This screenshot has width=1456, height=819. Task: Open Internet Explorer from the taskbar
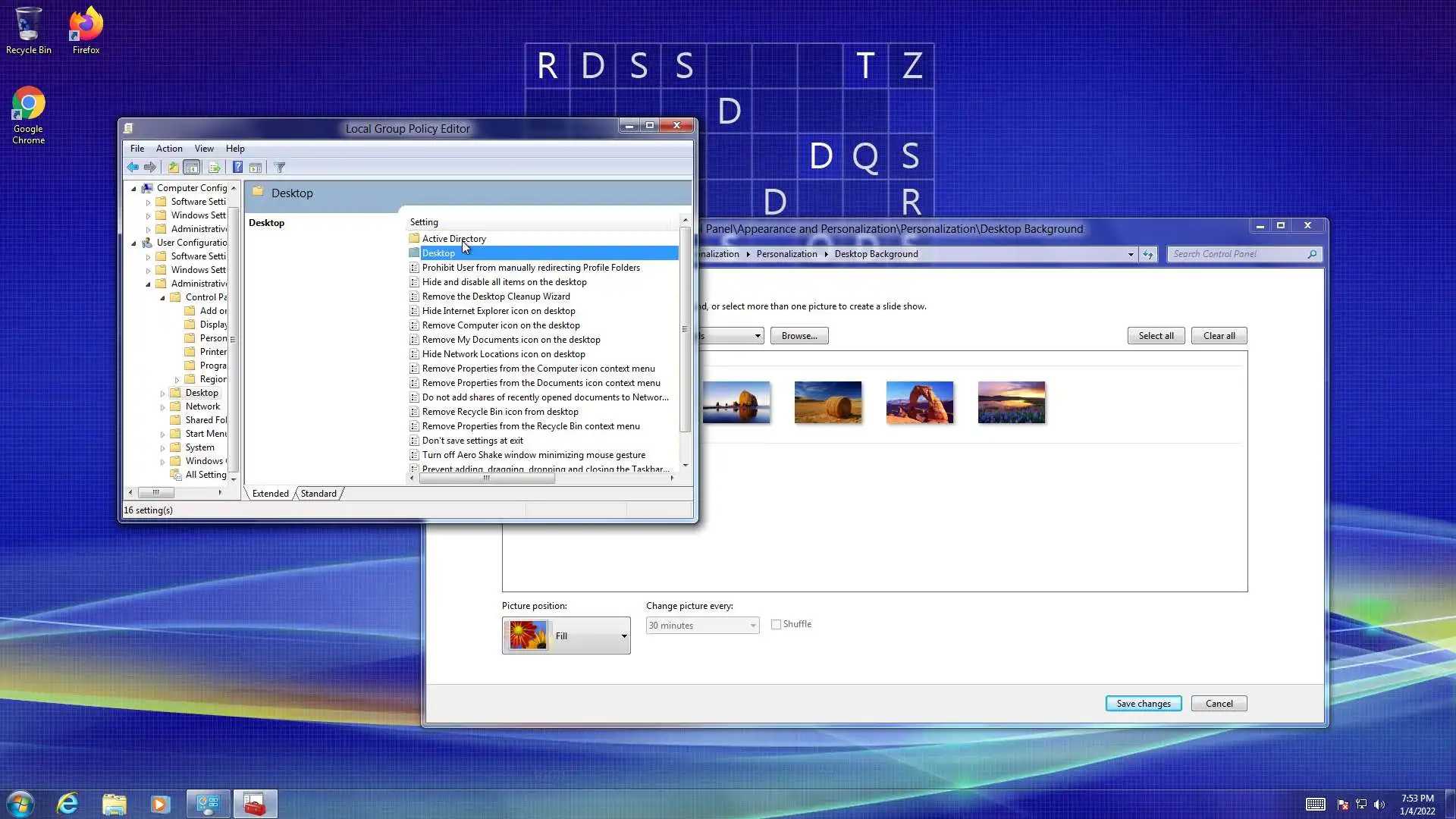[x=67, y=804]
